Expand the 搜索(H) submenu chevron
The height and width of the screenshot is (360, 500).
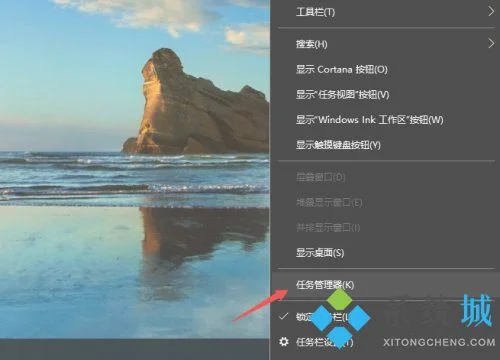click(491, 43)
